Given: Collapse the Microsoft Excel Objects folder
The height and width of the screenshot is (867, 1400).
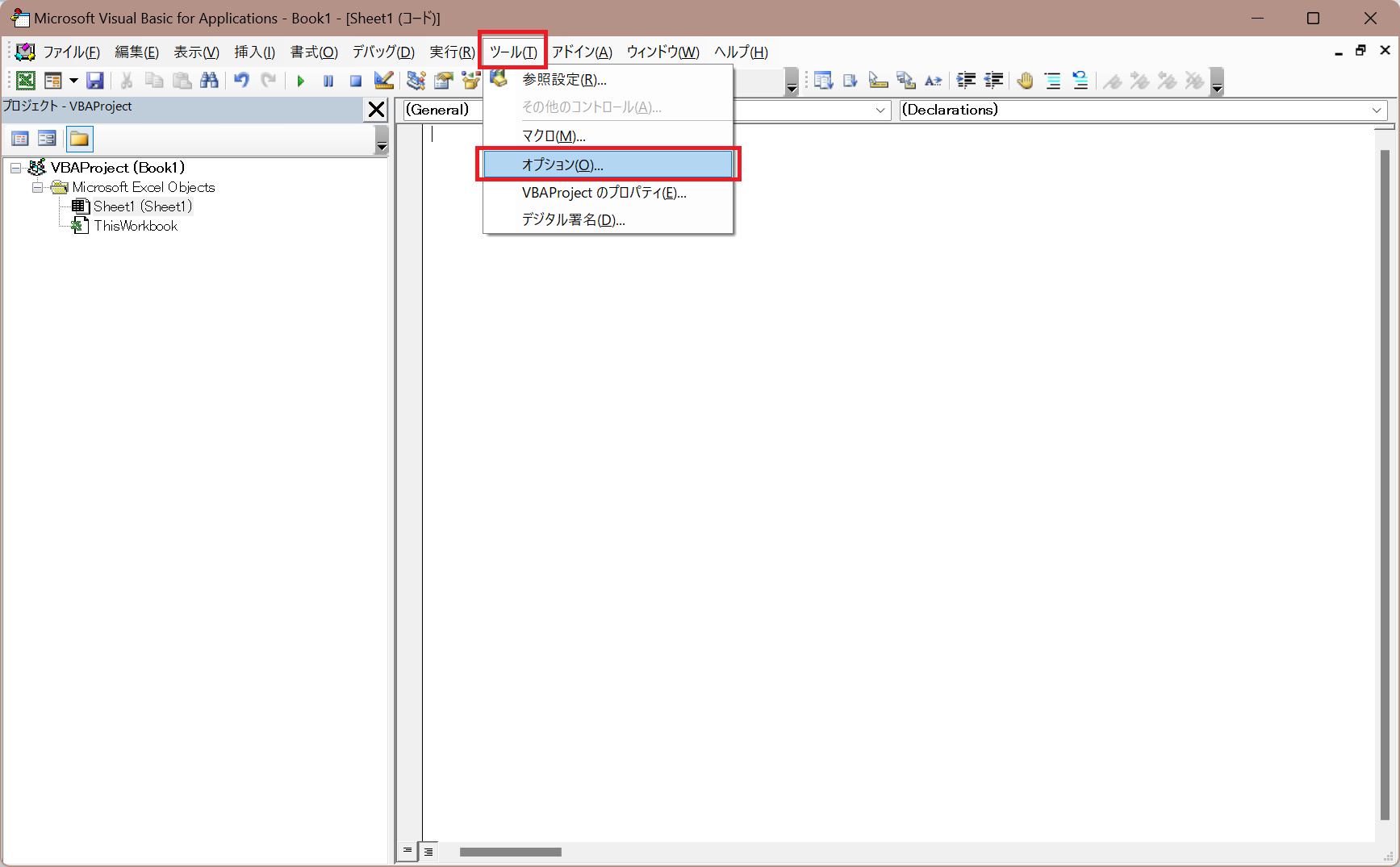Looking at the screenshot, I should tap(37, 187).
